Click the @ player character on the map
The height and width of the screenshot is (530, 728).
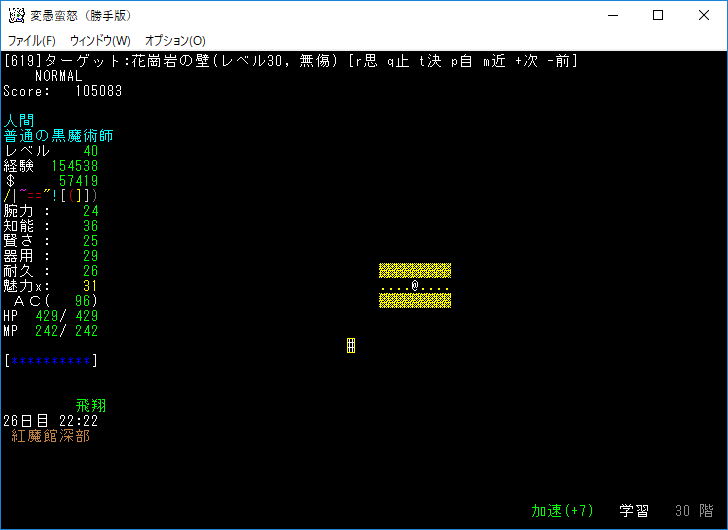point(415,286)
